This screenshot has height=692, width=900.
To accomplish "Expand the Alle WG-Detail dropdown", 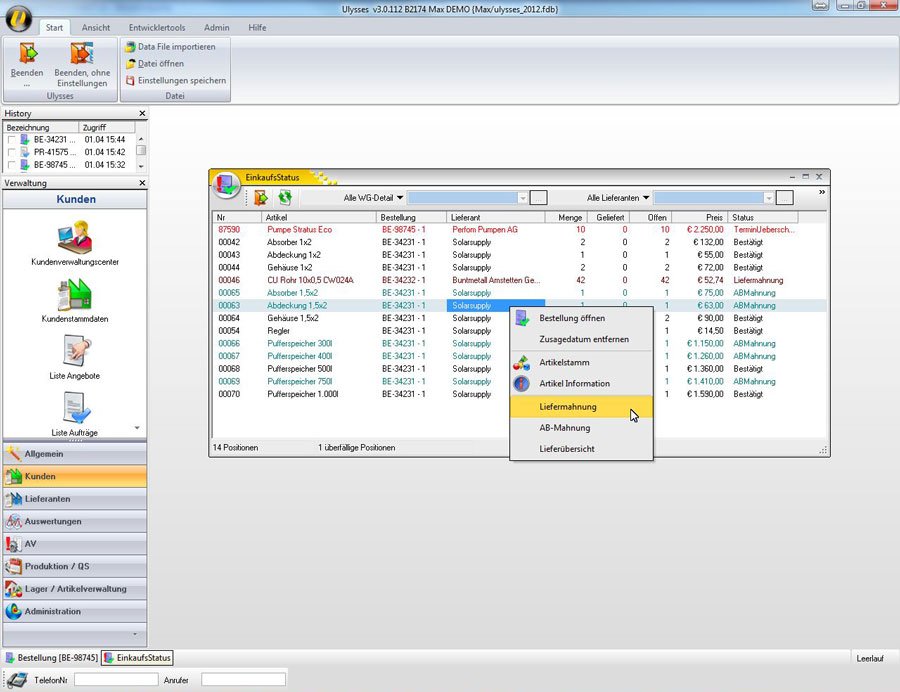I will (x=373, y=198).
